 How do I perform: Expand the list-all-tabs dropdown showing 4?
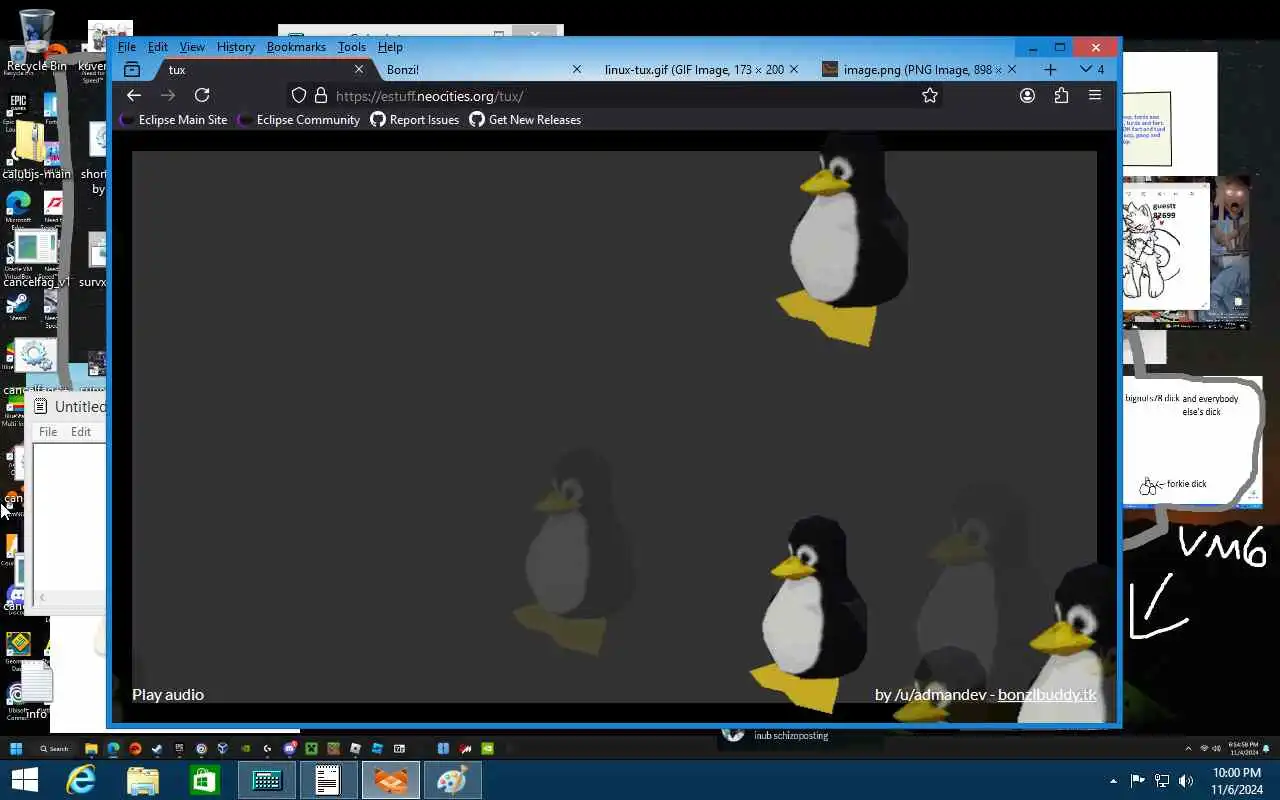1091,70
